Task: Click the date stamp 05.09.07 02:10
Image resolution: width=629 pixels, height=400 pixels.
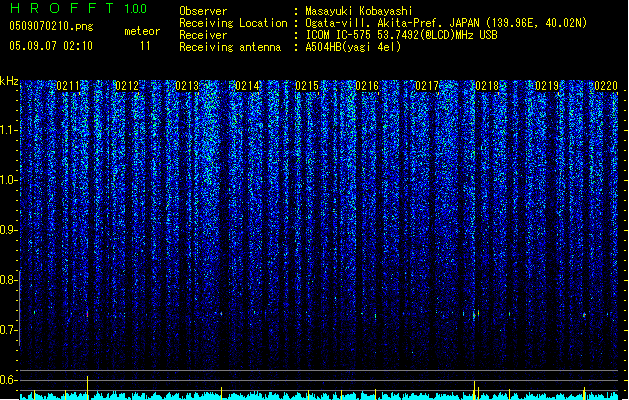Action: pos(51,46)
